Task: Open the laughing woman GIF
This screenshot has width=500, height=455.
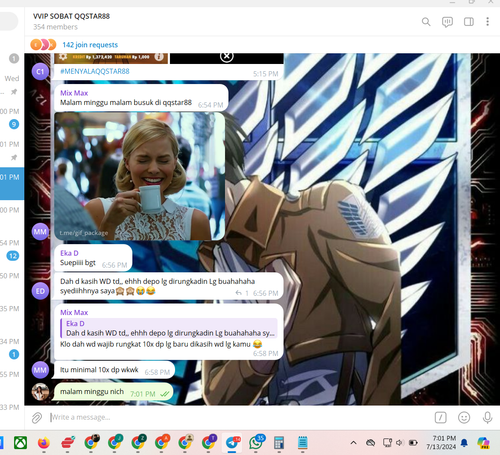Action: [140, 176]
